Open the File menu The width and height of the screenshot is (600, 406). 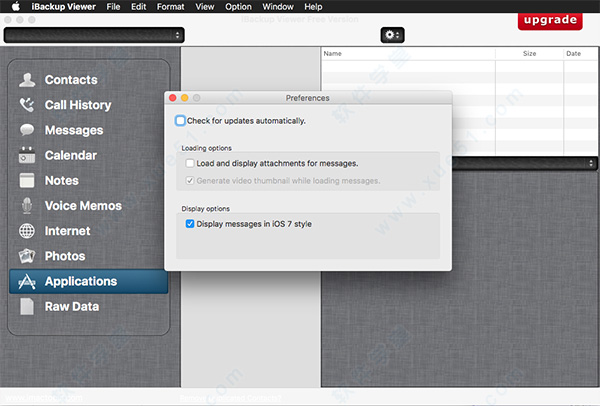pos(113,7)
